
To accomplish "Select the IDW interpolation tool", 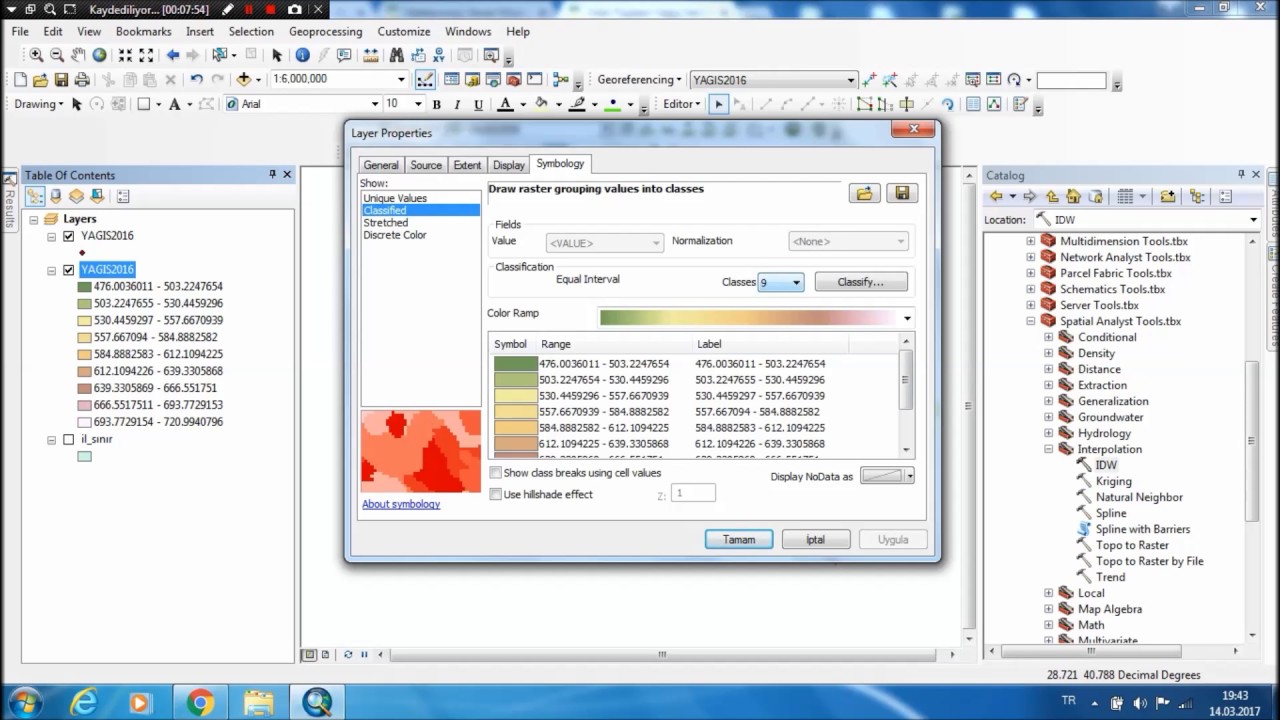I will pyautogui.click(x=1105, y=465).
